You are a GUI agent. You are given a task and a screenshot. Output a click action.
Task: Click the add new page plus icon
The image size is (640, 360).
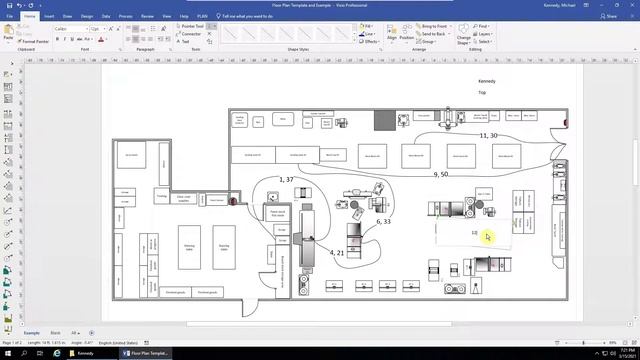click(x=91, y=333)
